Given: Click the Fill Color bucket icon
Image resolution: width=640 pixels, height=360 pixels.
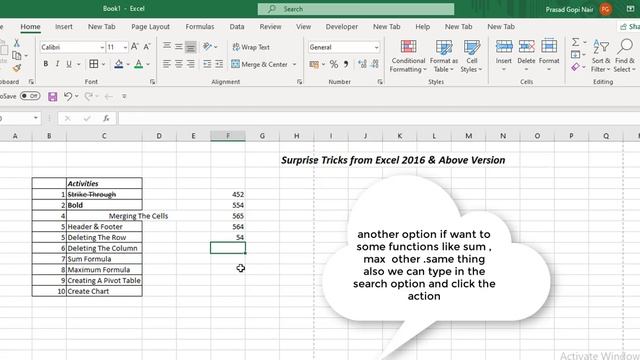Looking at the screenshot, I should (119, 64).
